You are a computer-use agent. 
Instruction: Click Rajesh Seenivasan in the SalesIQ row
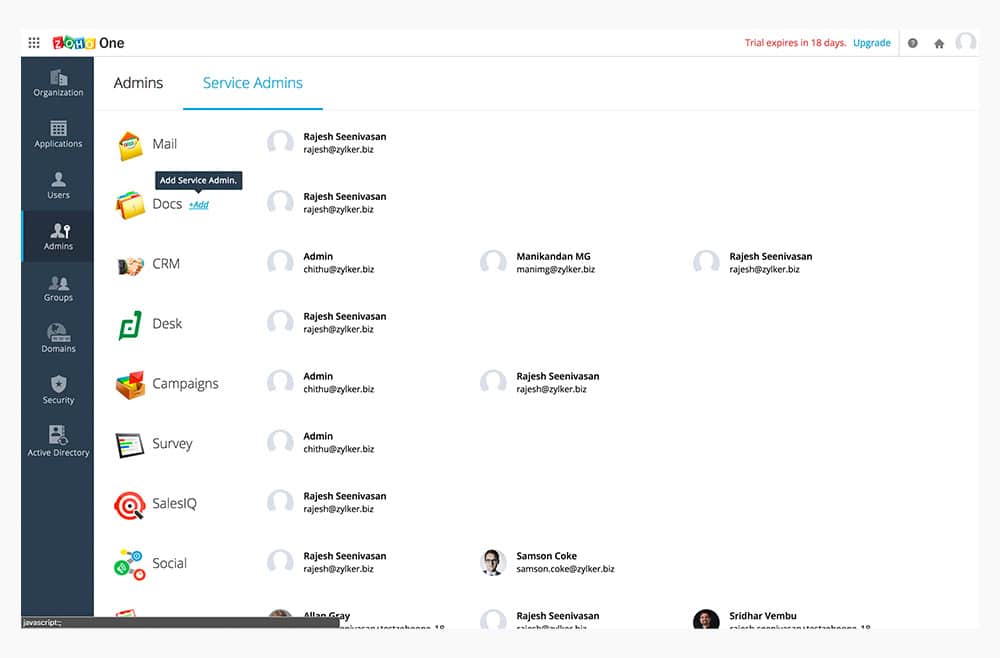click(345, 496)
